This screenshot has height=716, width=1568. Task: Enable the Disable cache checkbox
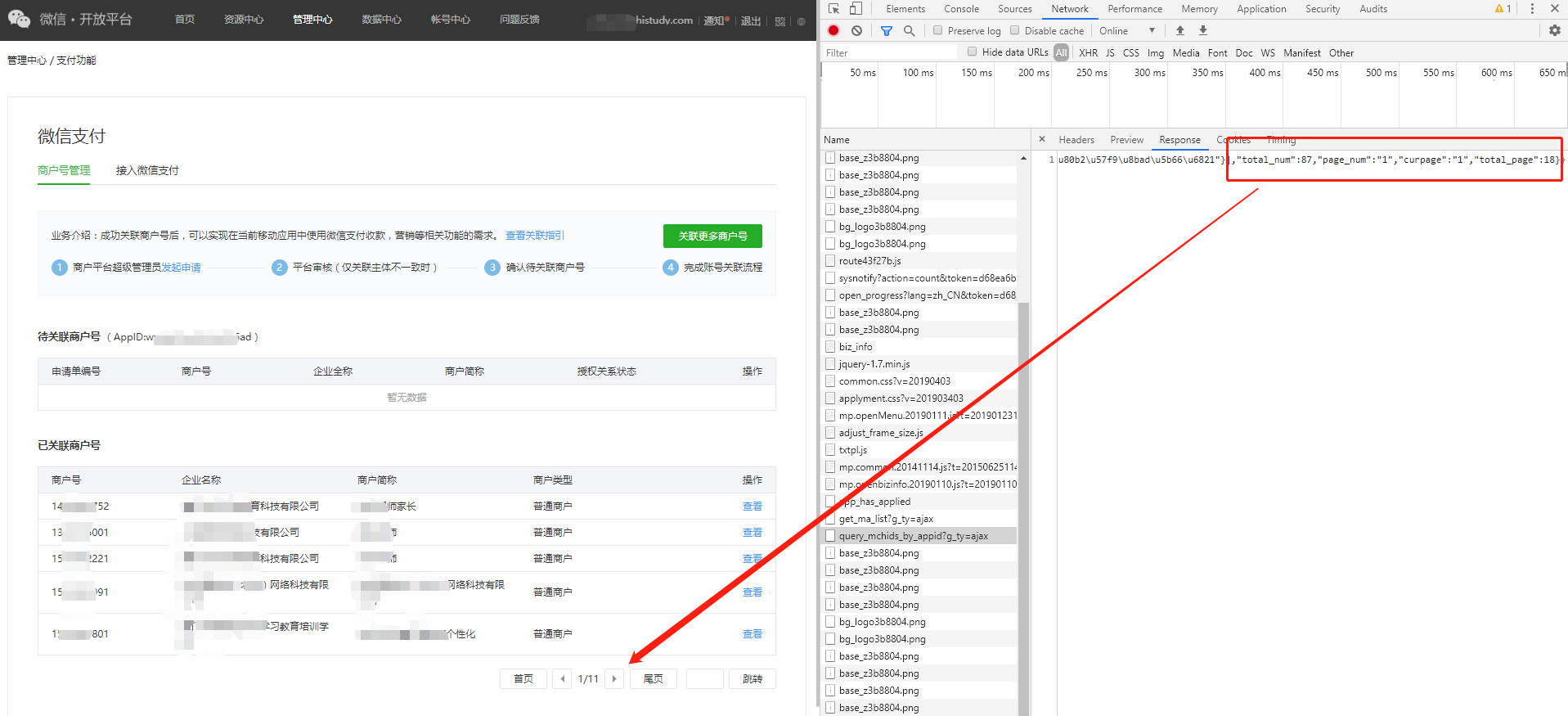click(1015, 31)
